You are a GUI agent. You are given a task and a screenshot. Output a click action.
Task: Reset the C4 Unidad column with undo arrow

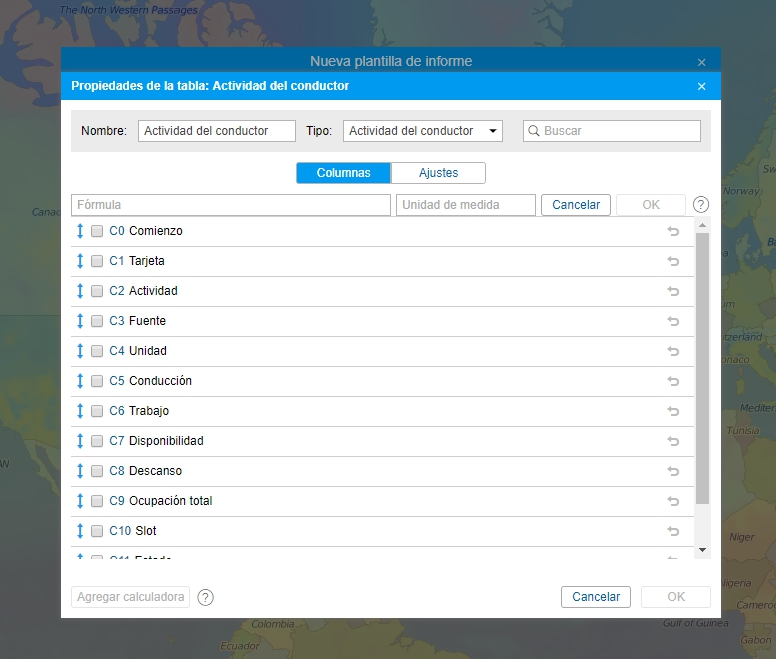pos(673,351)
